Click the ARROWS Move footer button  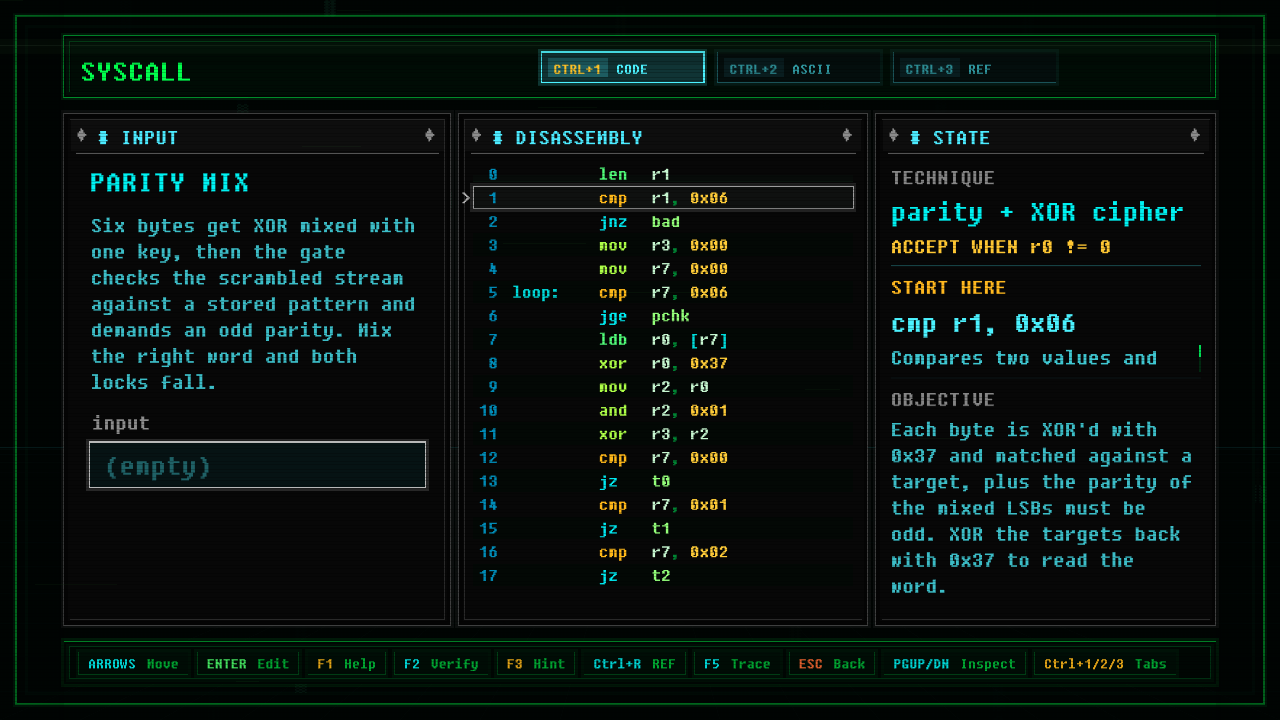133,664
